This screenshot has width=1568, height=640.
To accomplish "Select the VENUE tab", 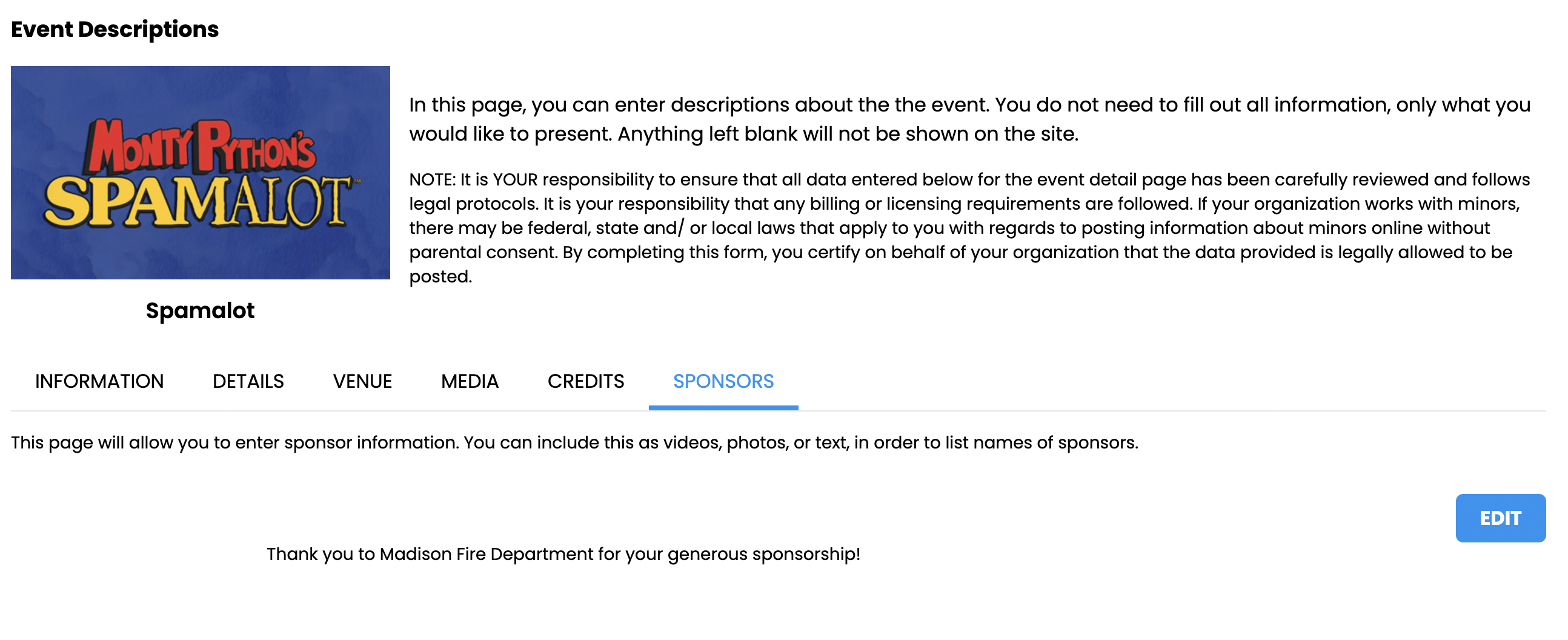I will (x=362, y=381).
